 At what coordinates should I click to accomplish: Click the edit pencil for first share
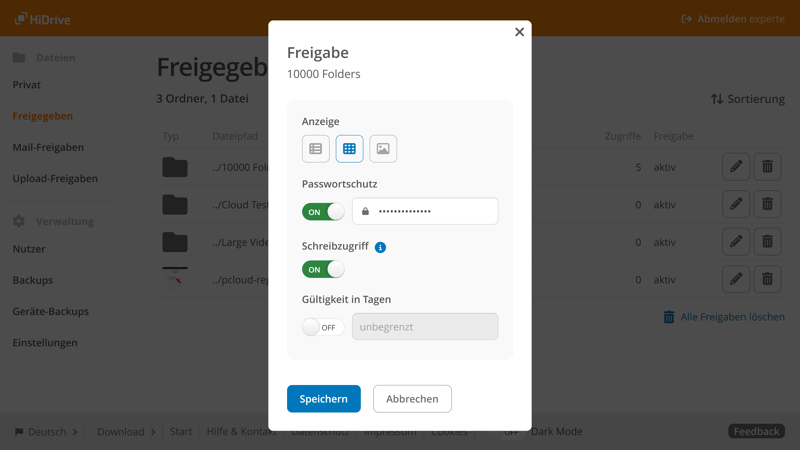pos(736,167)
